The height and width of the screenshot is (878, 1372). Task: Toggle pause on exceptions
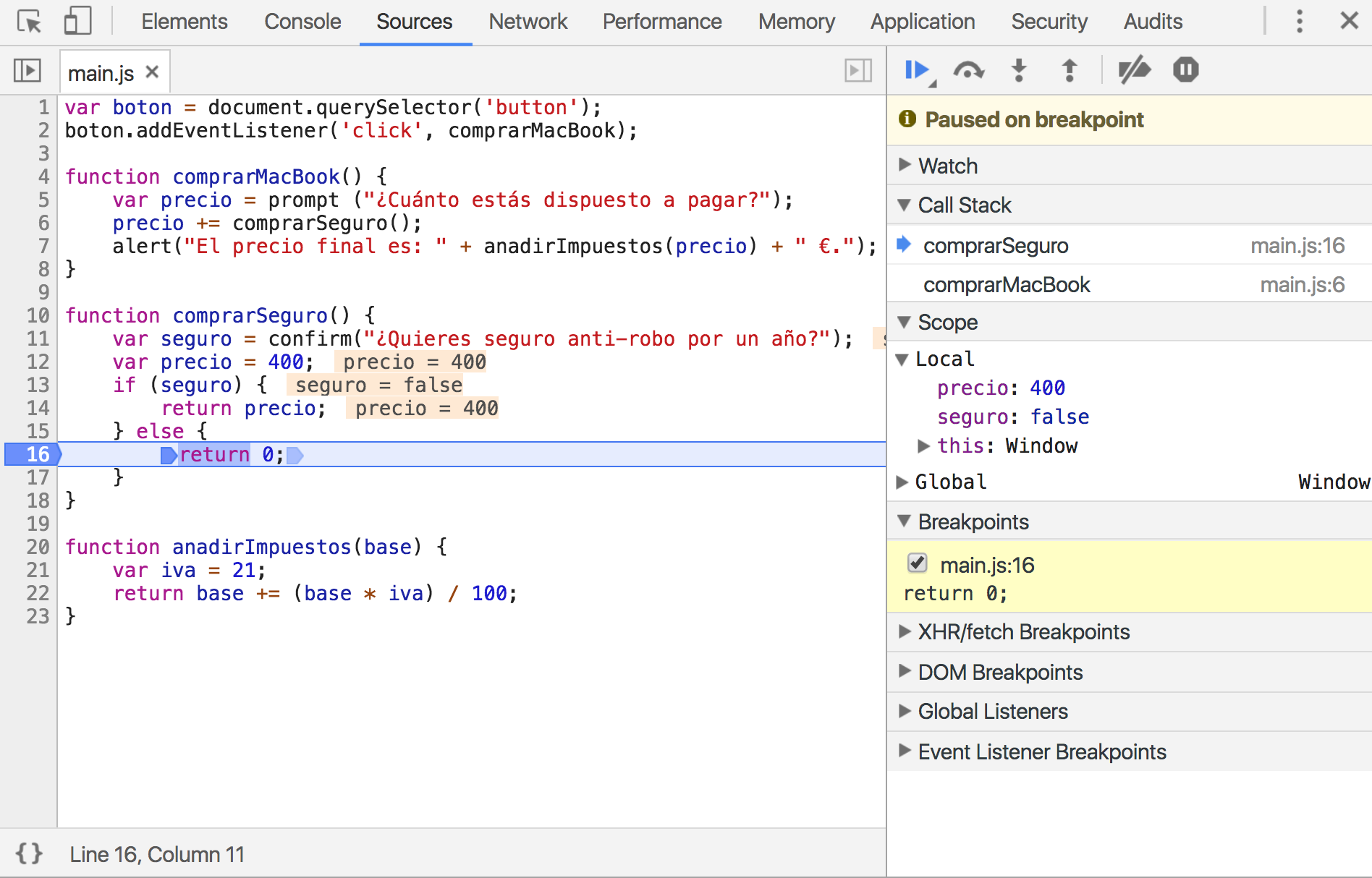pyautogui.click(x=1186, y=70)
